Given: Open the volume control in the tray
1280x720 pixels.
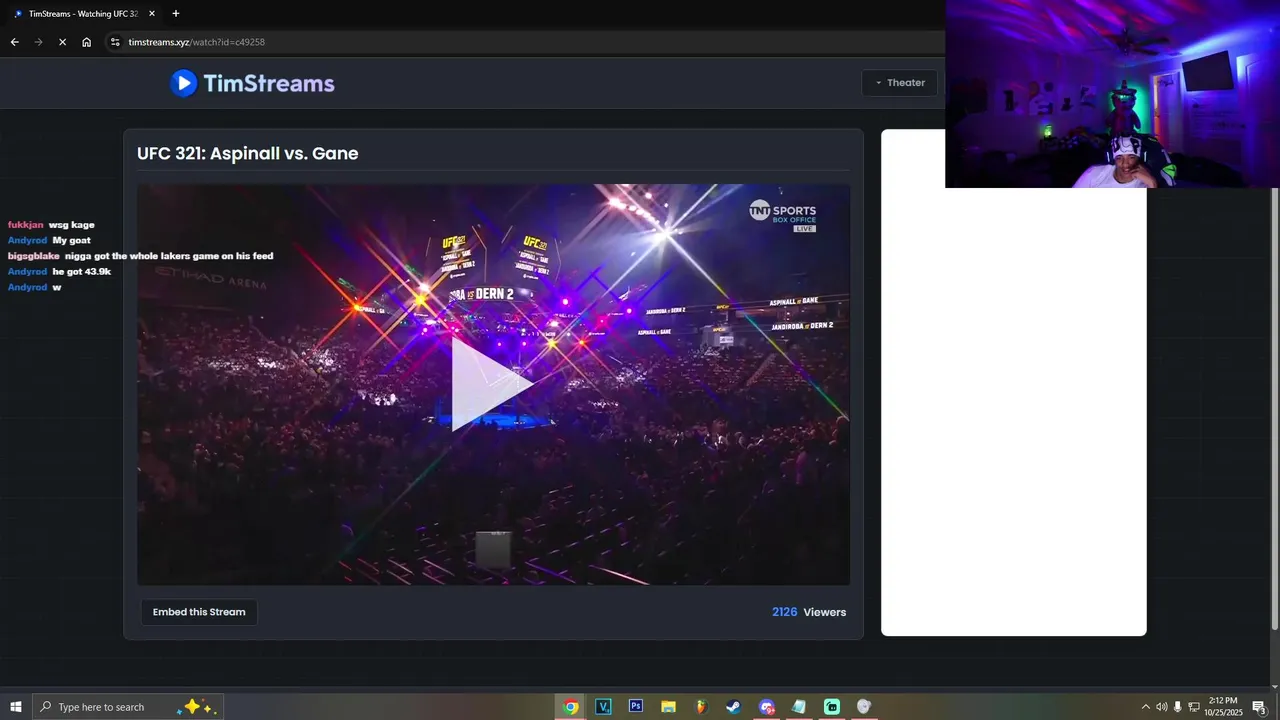Looking at the screenshot, I should (x=1162, y=707).
